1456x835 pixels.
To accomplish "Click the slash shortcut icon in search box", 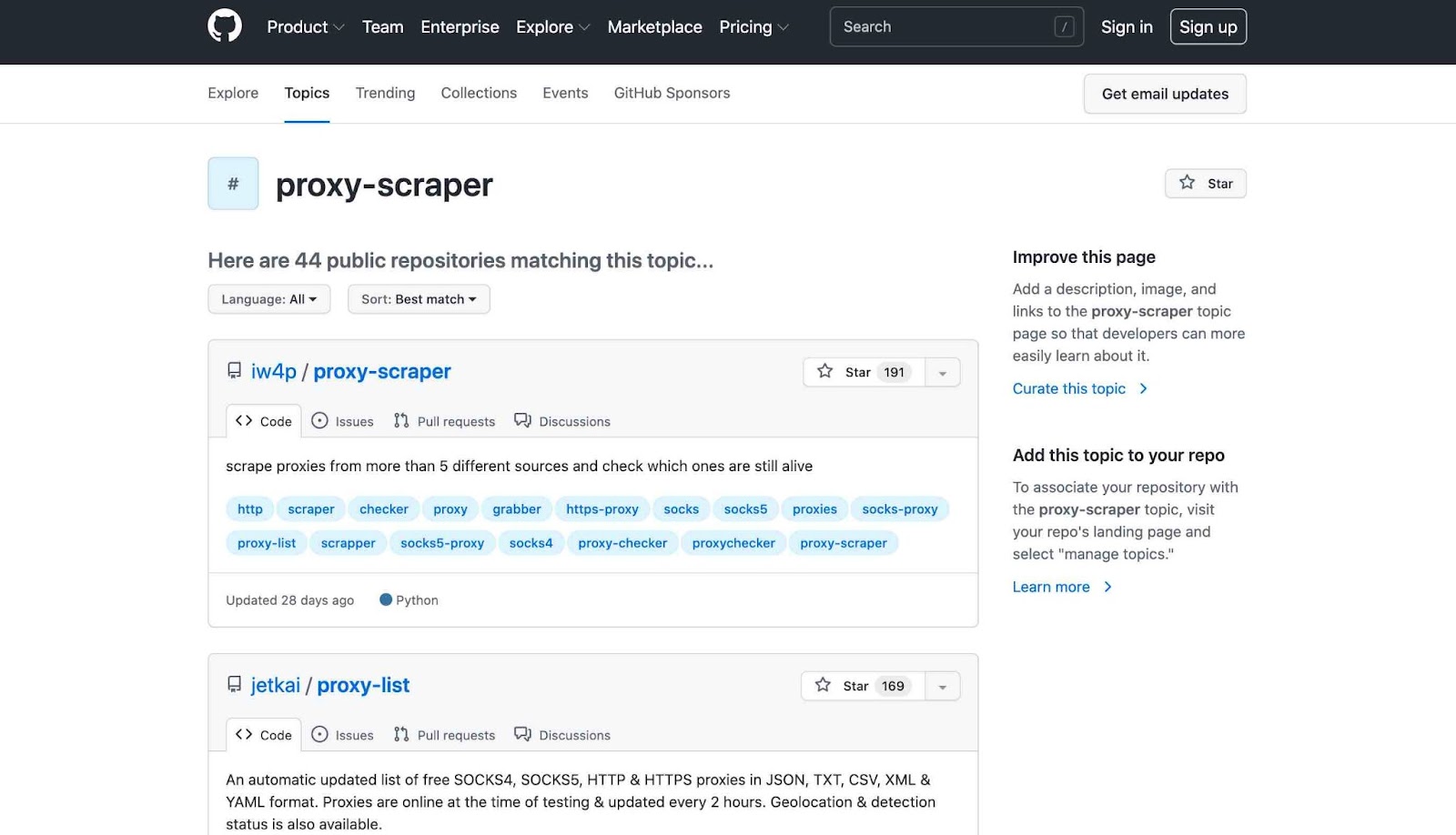I will coord(1064,27).
